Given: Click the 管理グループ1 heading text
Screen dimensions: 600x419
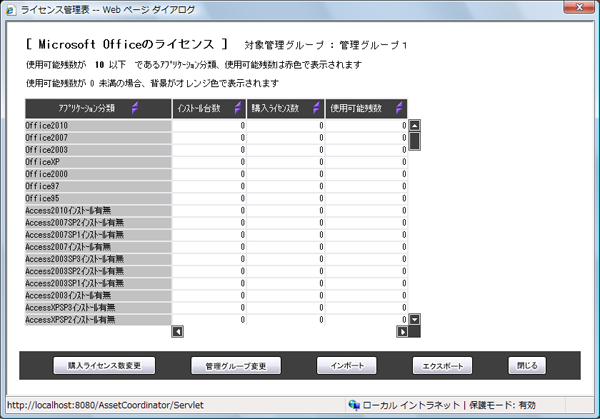Looking at the screenshot, I should click(373, 46).
